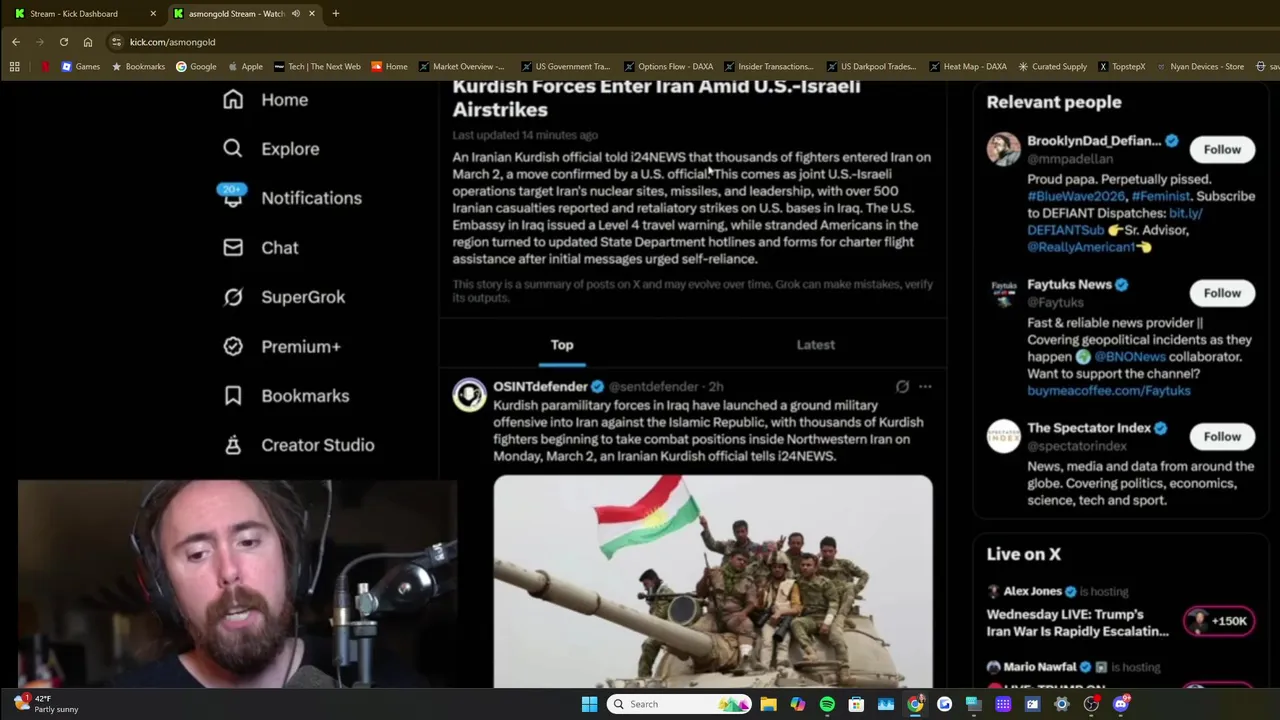Click OSINTdefender's profile avatar
This screenshot has height=720, width=1280.
click(x=469, y=394)
